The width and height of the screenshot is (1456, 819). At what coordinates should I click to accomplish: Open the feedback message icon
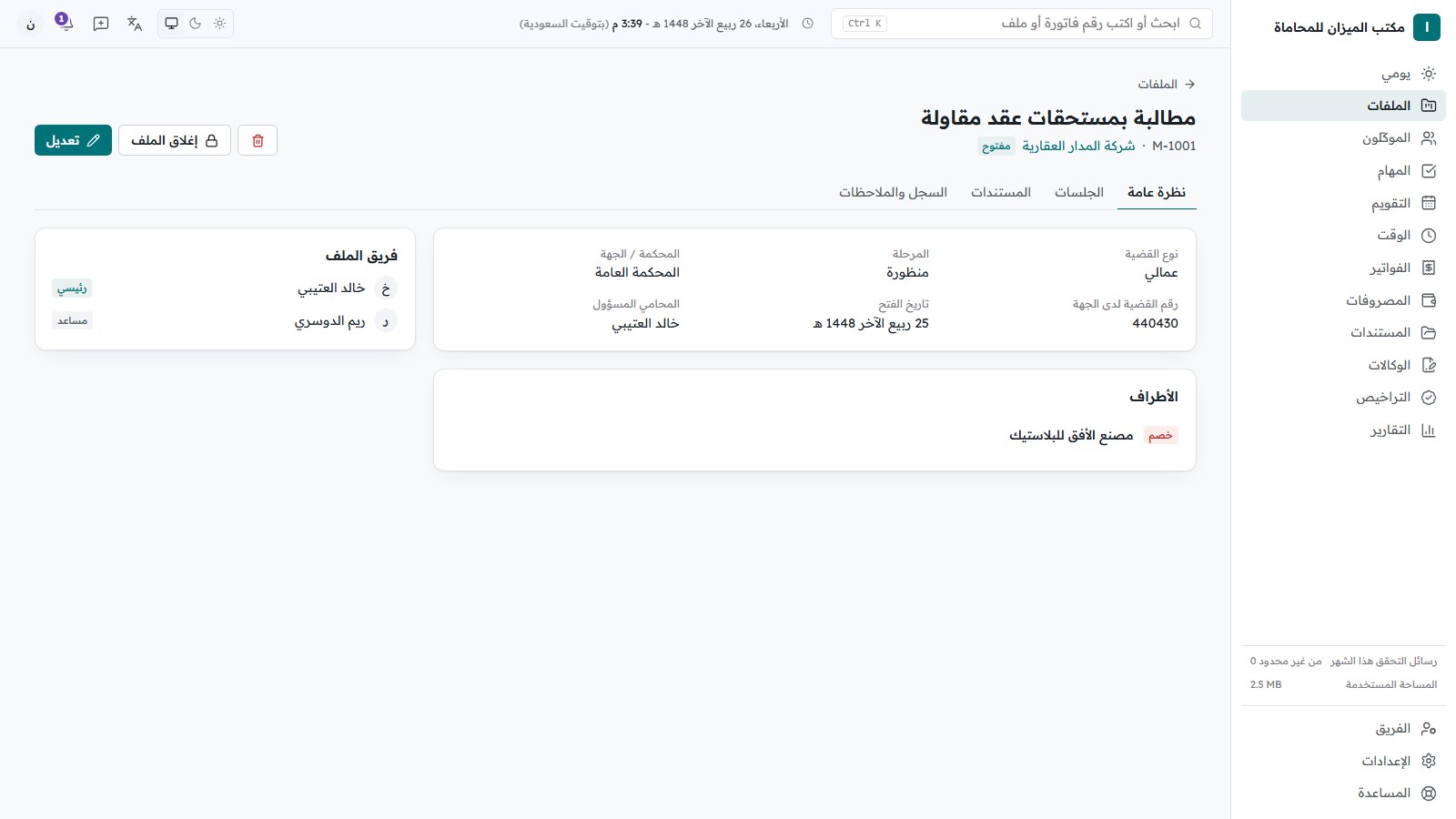[101, 24]
